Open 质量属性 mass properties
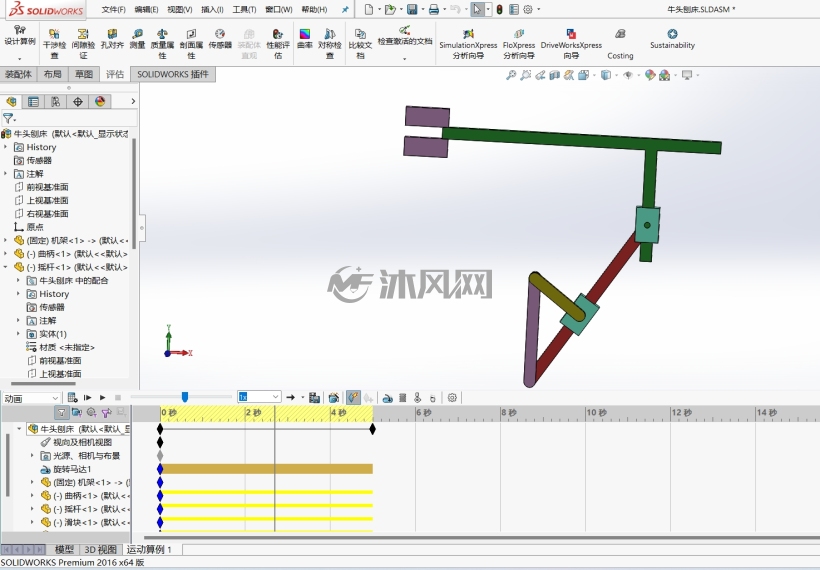The width and height of the screenshot is (820, 570). [x=162, y=43]
